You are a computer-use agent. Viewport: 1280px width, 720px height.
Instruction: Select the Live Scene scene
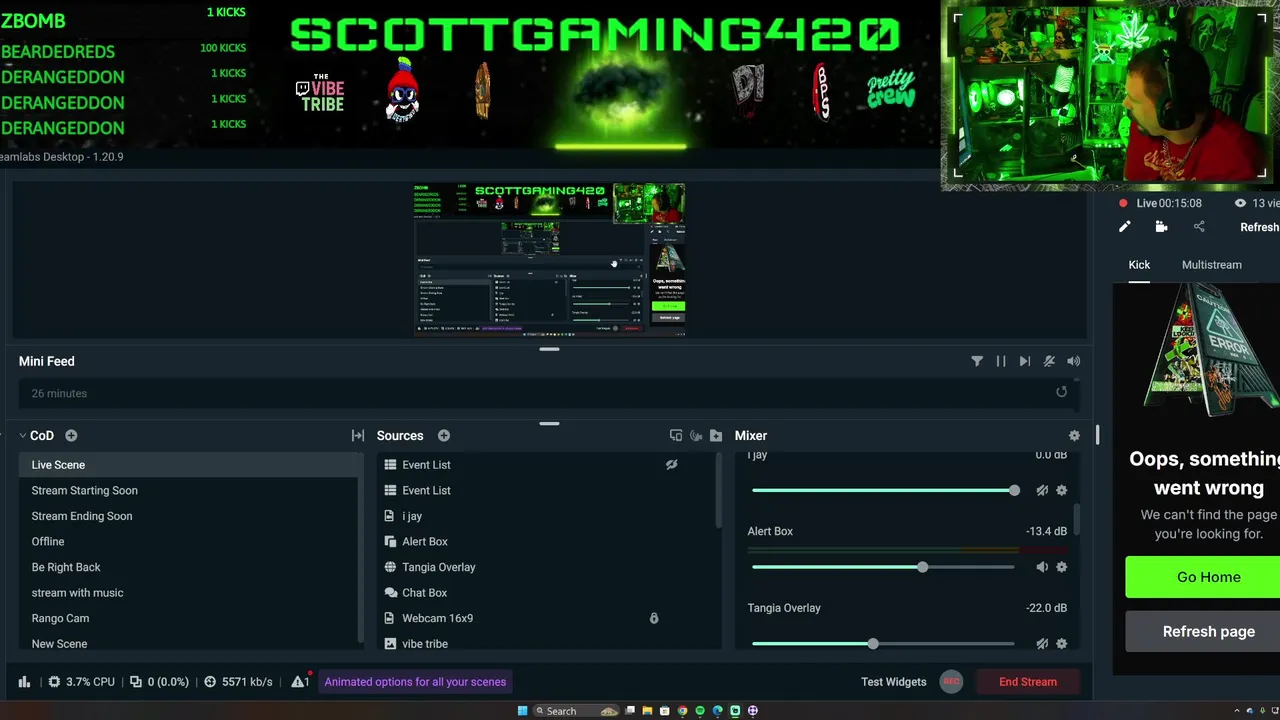190,465
